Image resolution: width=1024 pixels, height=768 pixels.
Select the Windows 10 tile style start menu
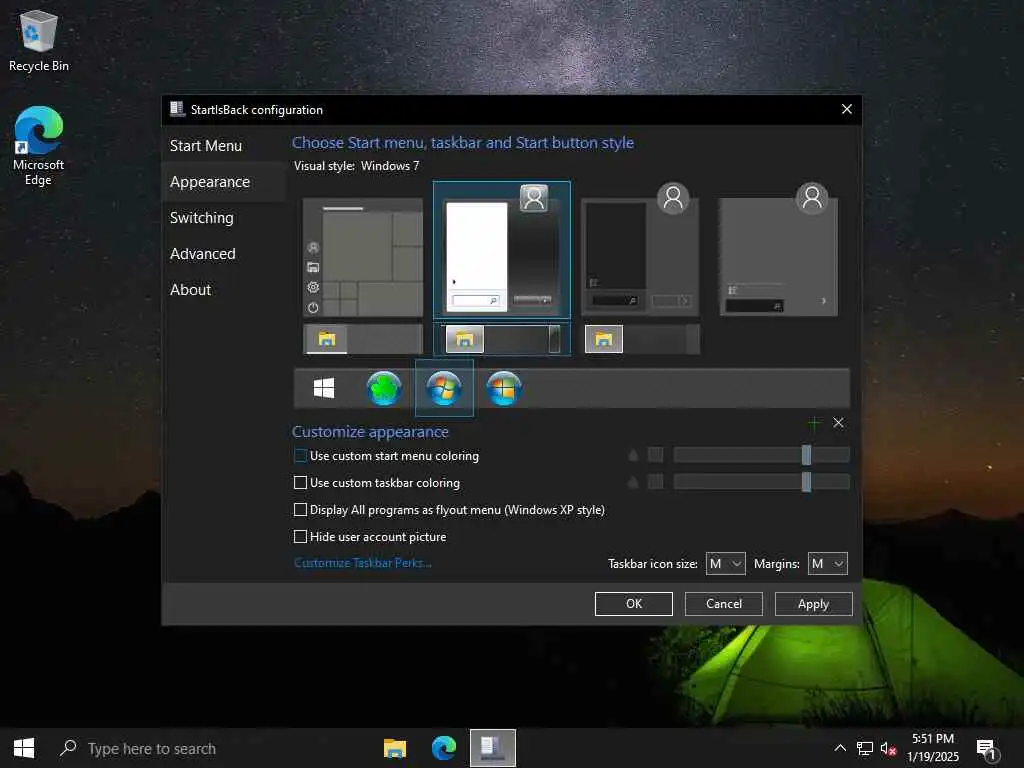tap(363, 257)
